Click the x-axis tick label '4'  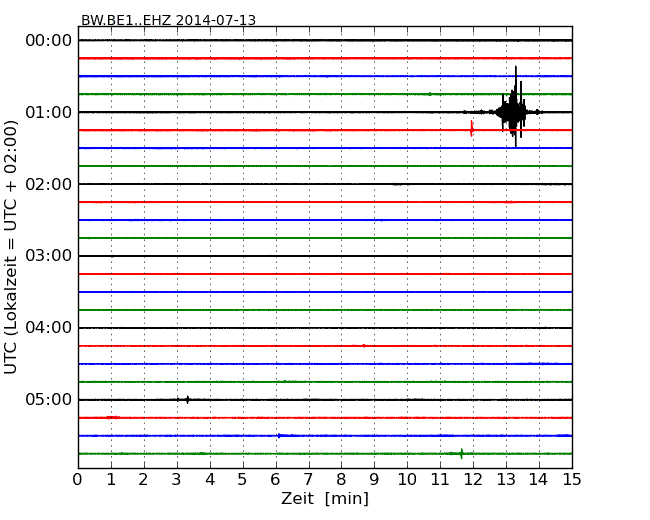210,480
